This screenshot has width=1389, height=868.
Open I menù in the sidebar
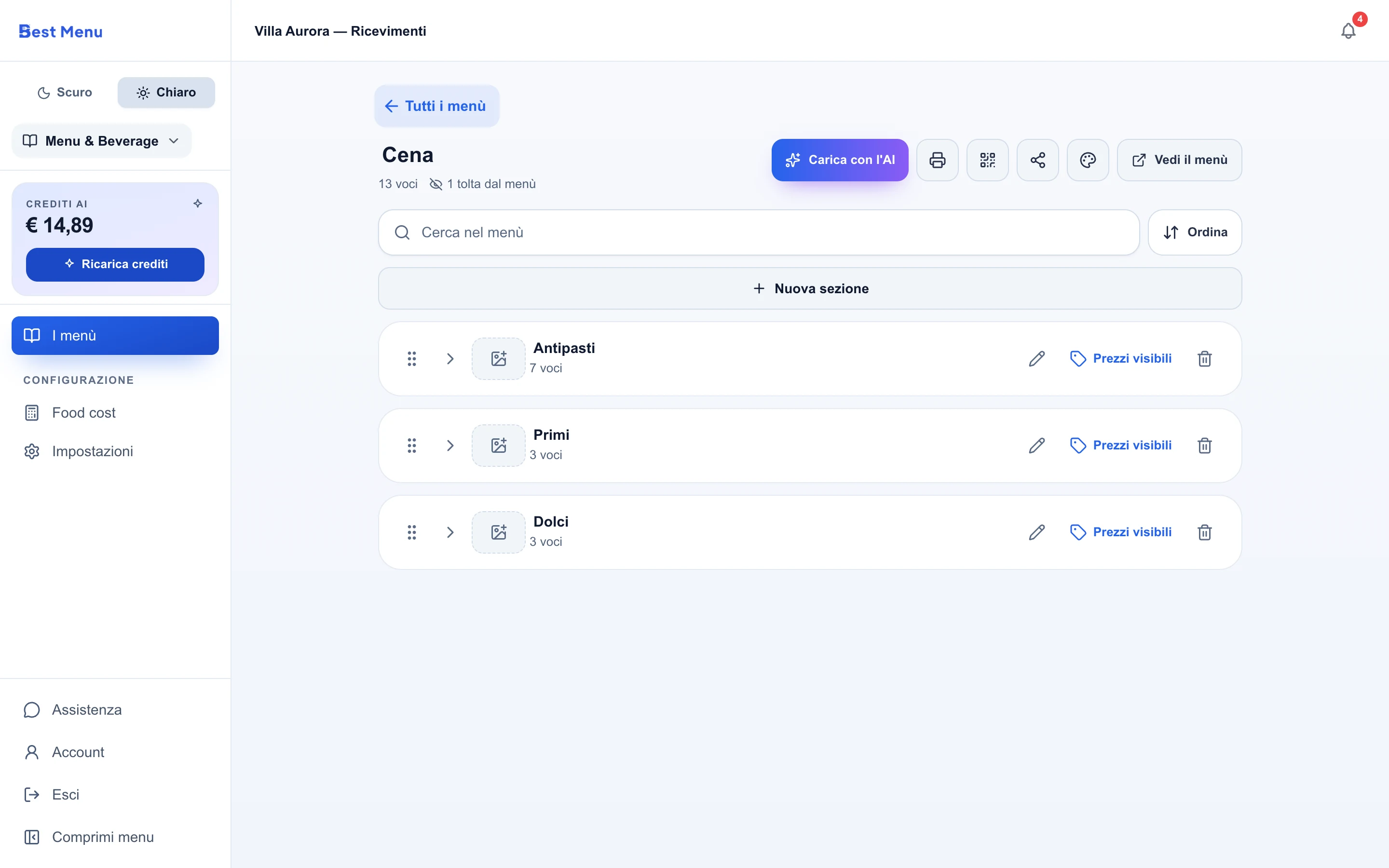click(x=115, y=335)
